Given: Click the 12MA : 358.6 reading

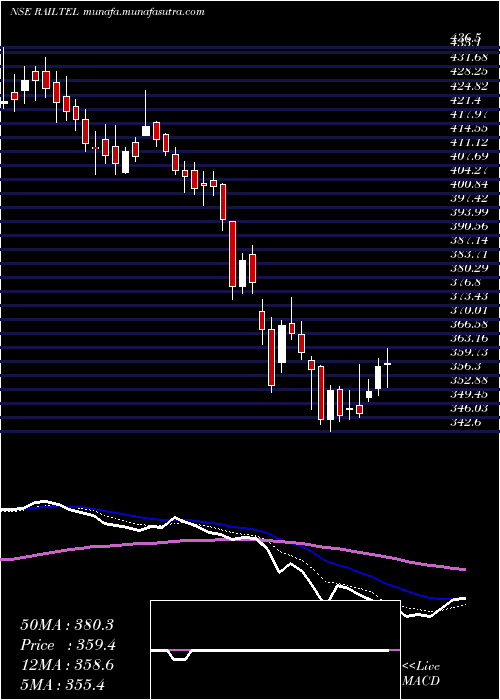Looking at the screenshot, I should click(67, 665).
